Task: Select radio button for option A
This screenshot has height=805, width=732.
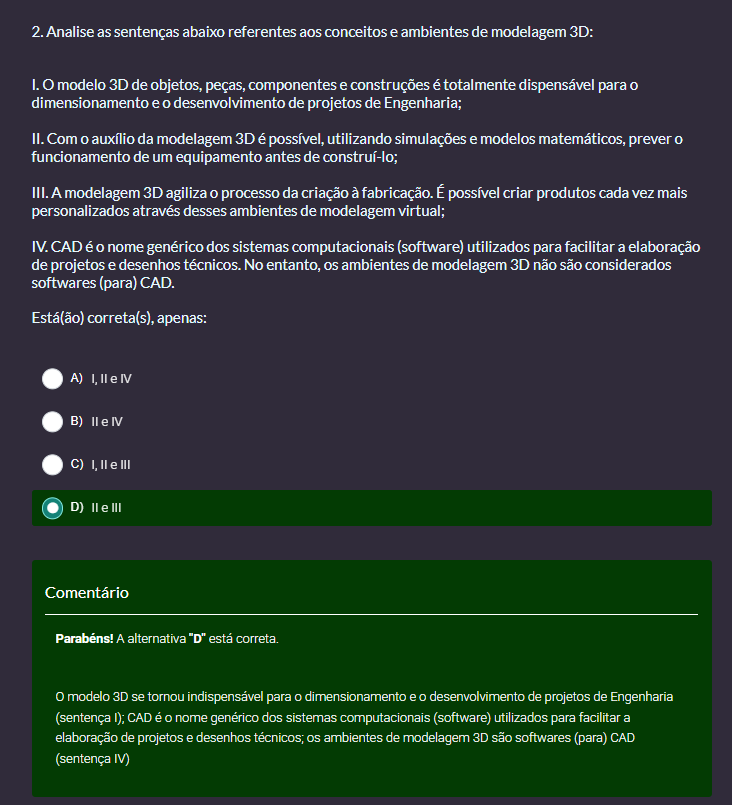Action: 52,379
